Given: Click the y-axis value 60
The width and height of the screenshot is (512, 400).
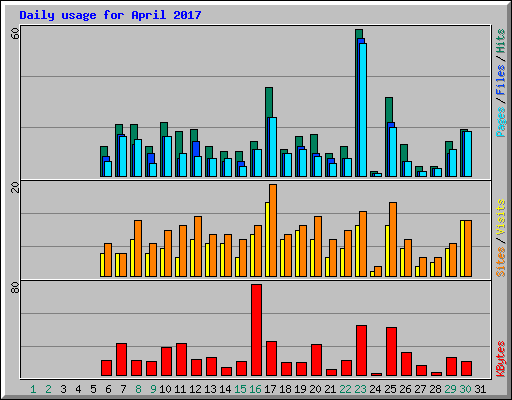Looking at the screenshot, I should (x=15, y=33).
